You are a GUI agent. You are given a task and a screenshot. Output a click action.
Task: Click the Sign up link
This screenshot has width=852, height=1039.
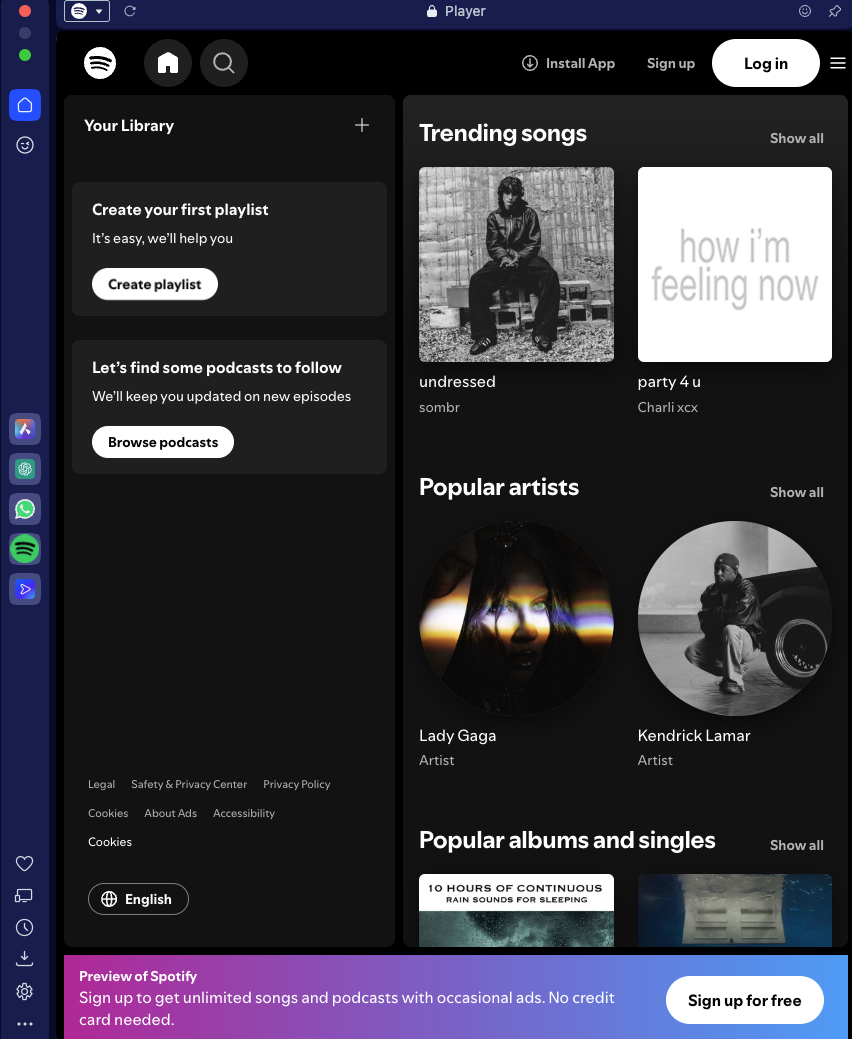point(670,63)
